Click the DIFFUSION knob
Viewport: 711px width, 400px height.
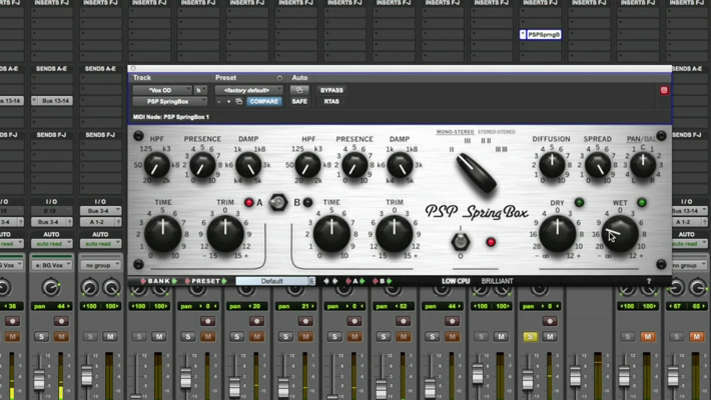(552, 165)
